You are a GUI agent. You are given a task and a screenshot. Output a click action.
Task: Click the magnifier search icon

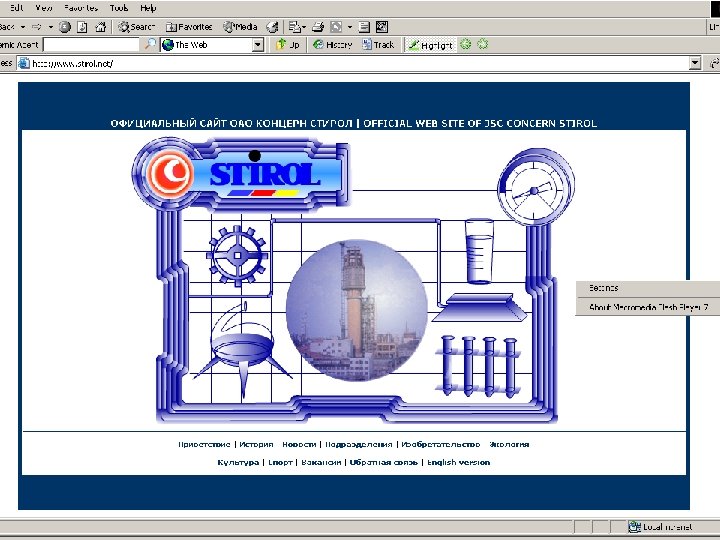tap(150, 45)
